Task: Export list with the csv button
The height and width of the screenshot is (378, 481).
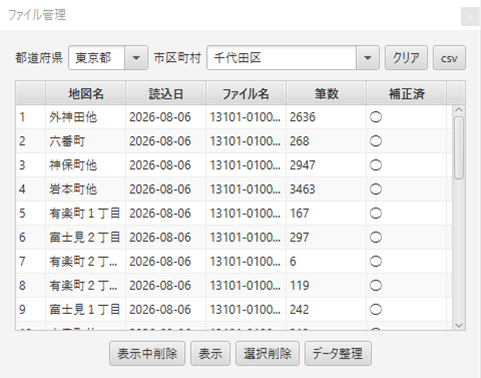Action: (449, 58)
